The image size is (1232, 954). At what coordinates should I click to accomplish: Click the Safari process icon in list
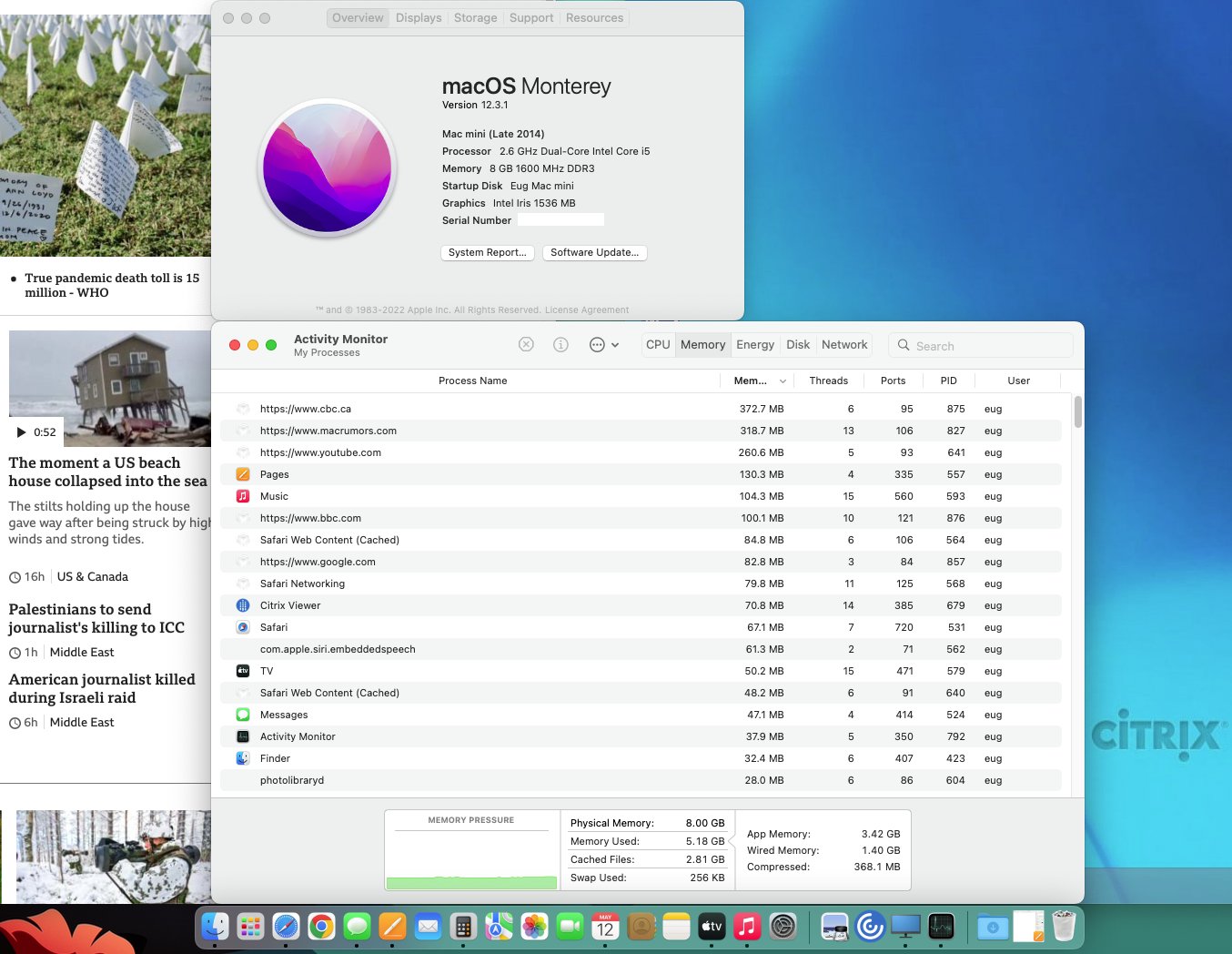pyautogui.click(x=243, y=627)
